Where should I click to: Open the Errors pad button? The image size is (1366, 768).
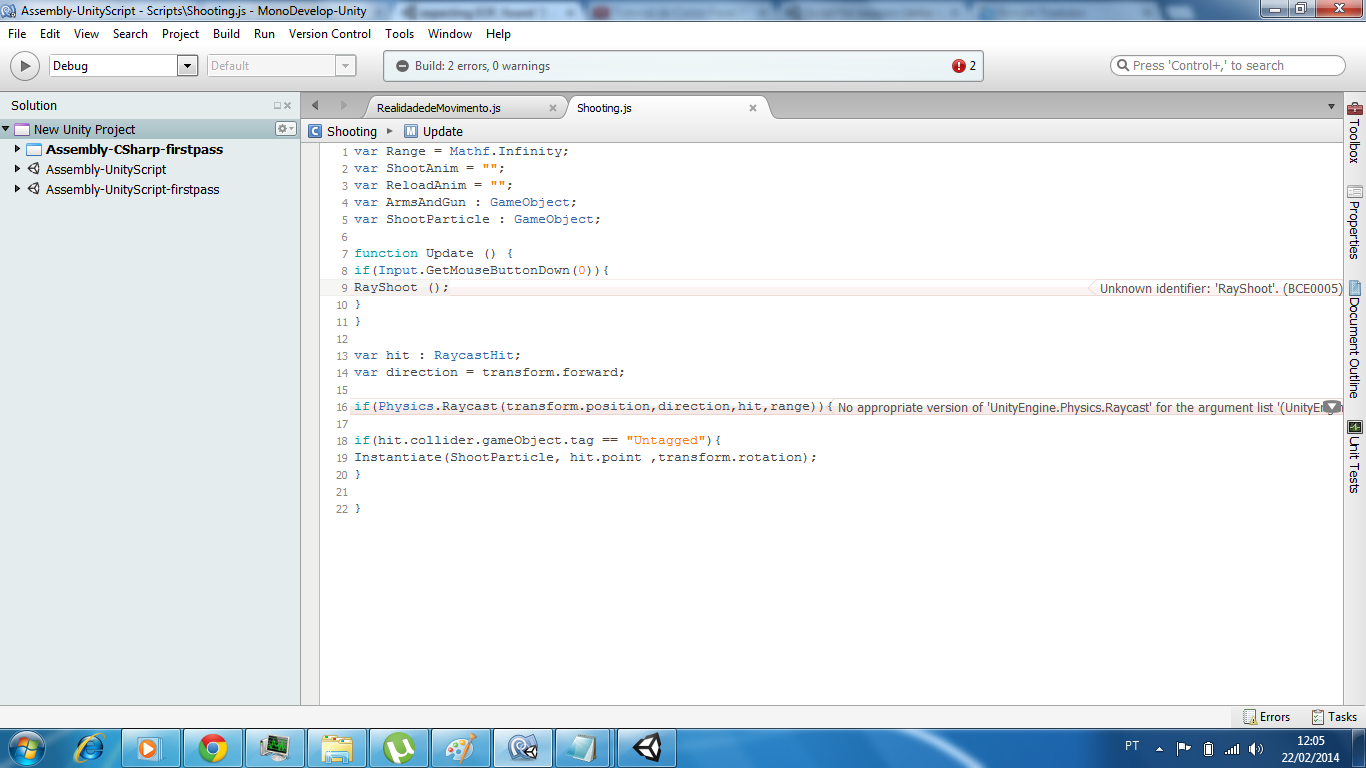coord(1266,717)
